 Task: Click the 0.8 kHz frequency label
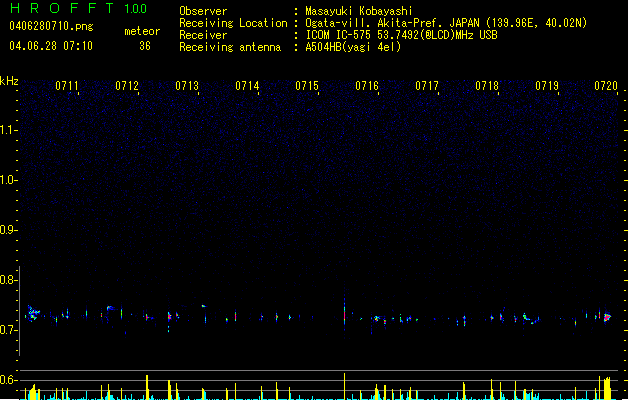[8, 280]
